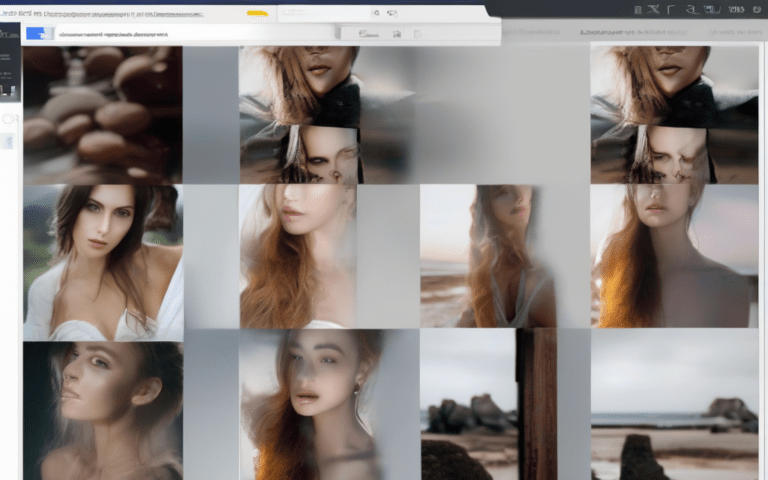
Task: Select the middle-row blonde woman close-up
Action: click(x=298, y=257)
